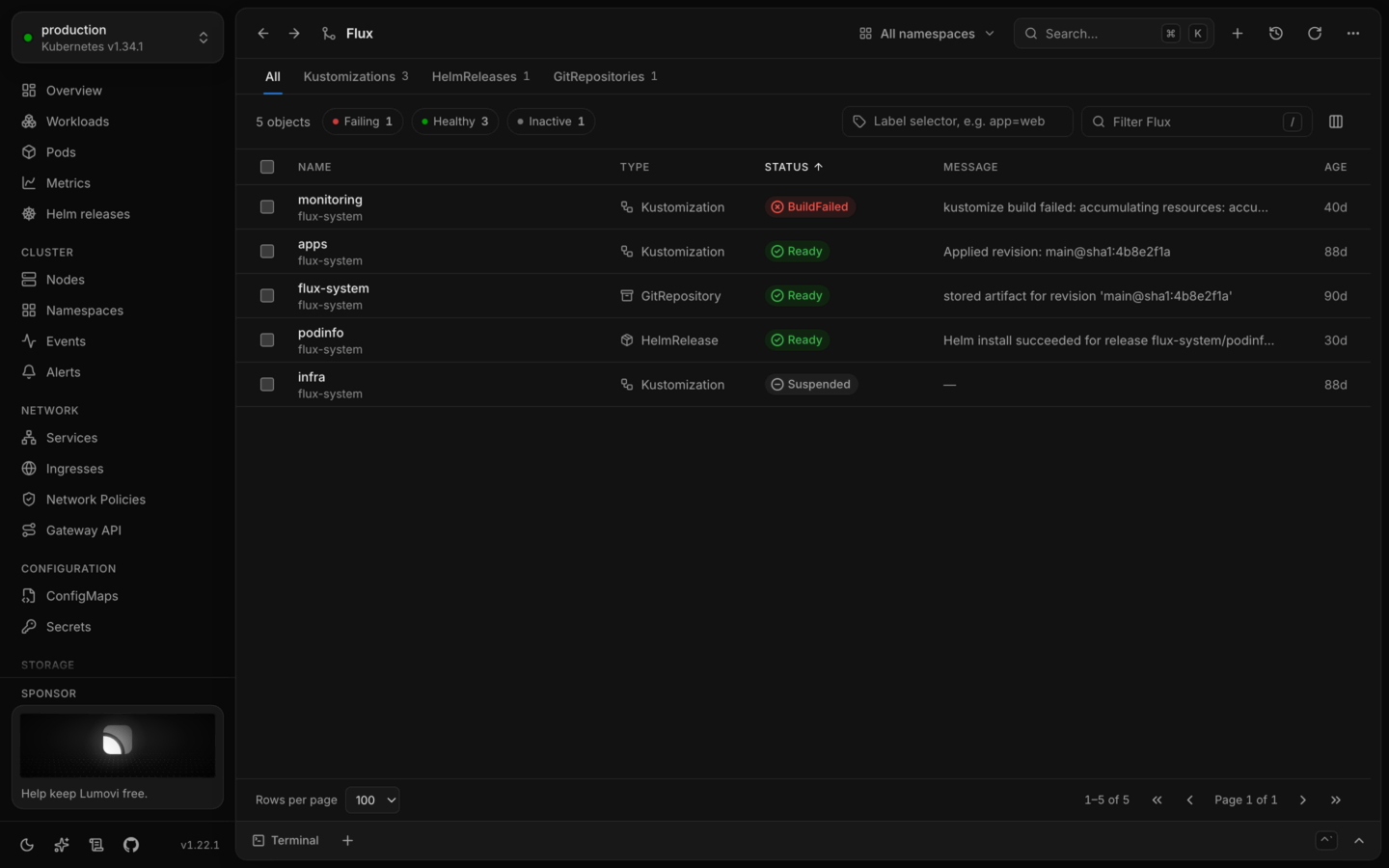The image size is (1389, 868).
Task: Check the flux-system GitRepository row checkbox
Action: click(x=267, y=296)
